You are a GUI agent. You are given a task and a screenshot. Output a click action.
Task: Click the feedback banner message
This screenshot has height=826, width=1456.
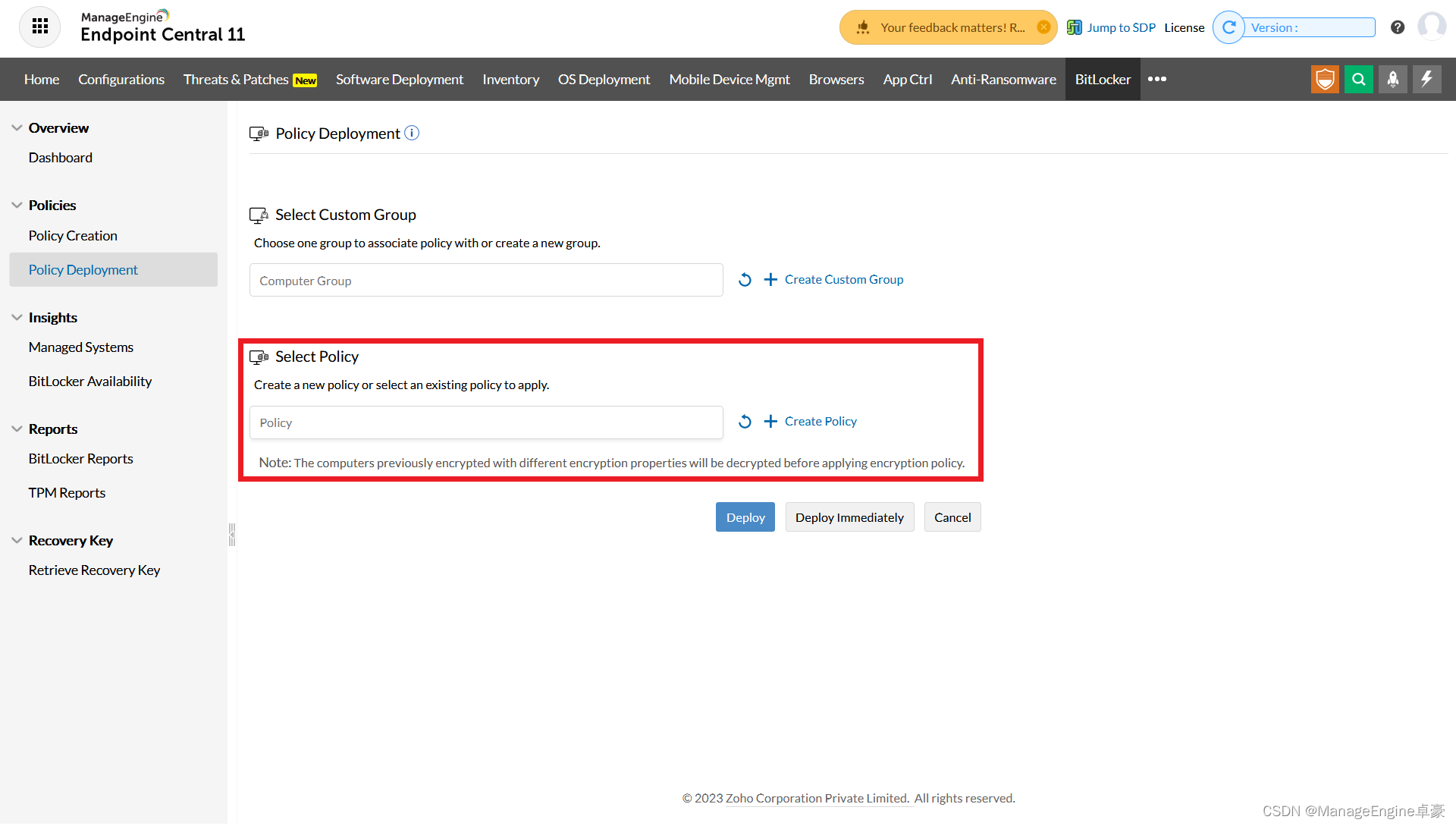click(952, 27)
